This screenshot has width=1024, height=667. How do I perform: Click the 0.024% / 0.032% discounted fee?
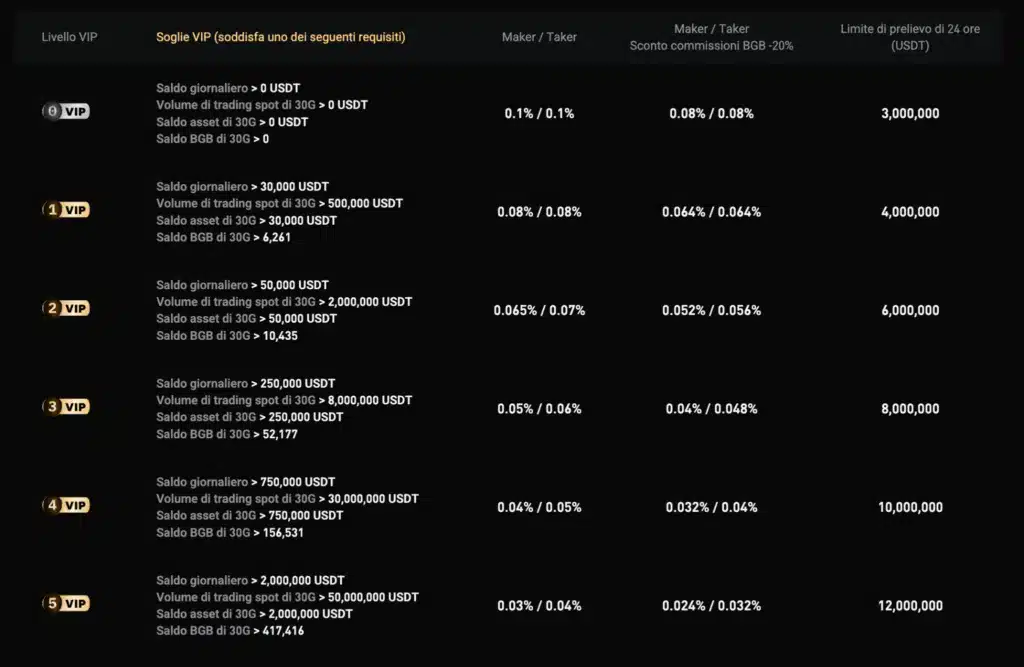pos(711,605)
